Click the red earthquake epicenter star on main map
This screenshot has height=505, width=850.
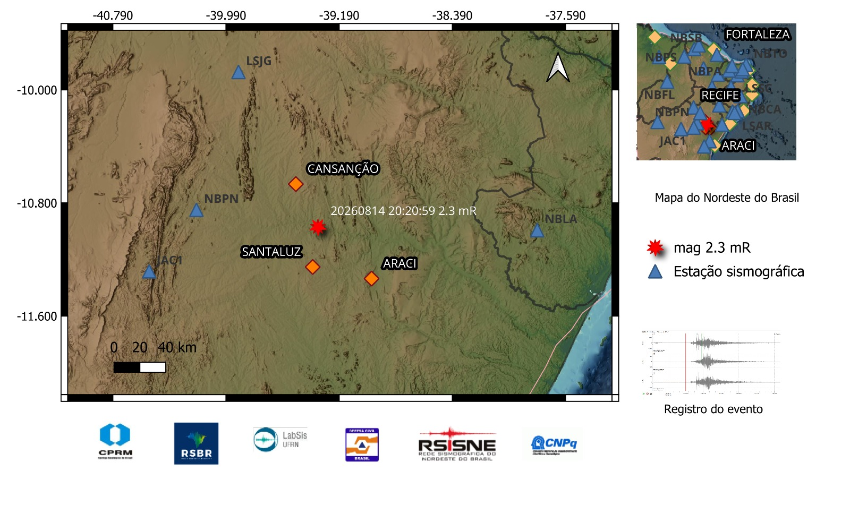(318, 227)
